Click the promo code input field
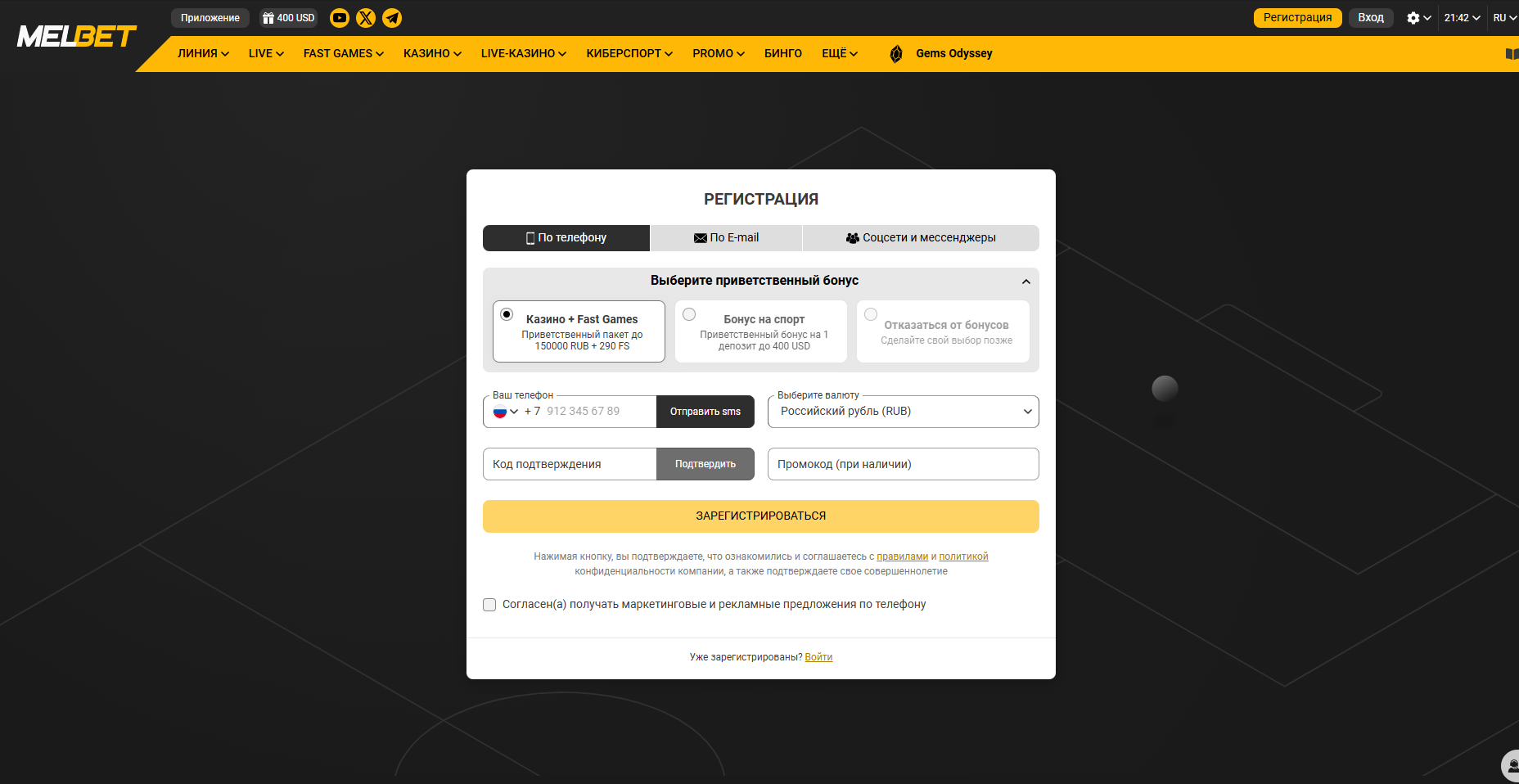 click(x=903, y=464)
